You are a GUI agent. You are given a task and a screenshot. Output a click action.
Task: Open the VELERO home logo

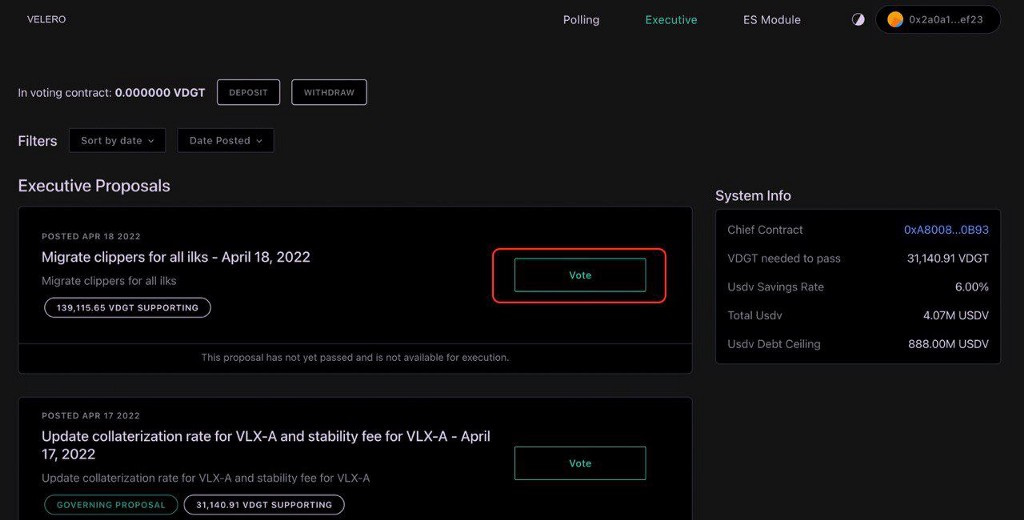pos(46,20)
